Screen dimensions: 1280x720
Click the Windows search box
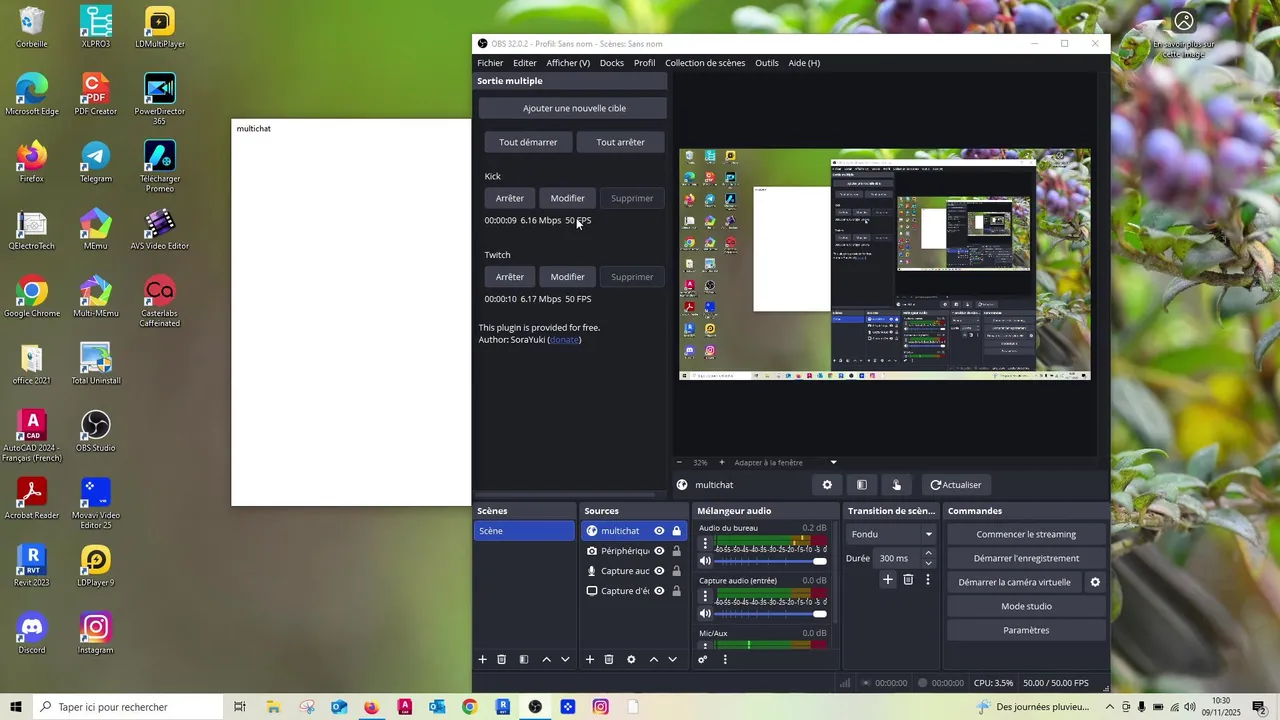click(130, 707)
